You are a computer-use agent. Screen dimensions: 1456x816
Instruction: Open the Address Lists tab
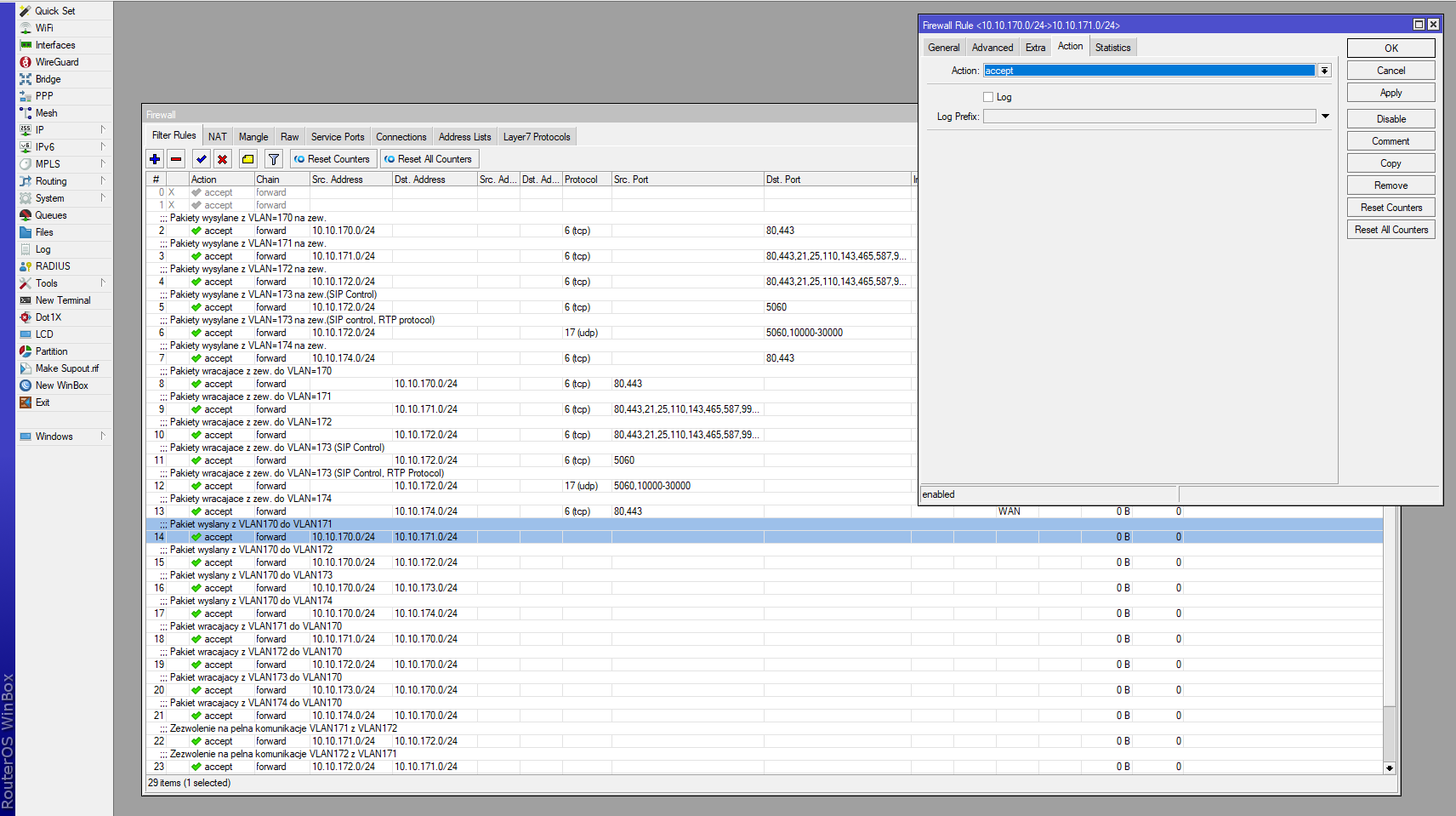click(465, 137)
